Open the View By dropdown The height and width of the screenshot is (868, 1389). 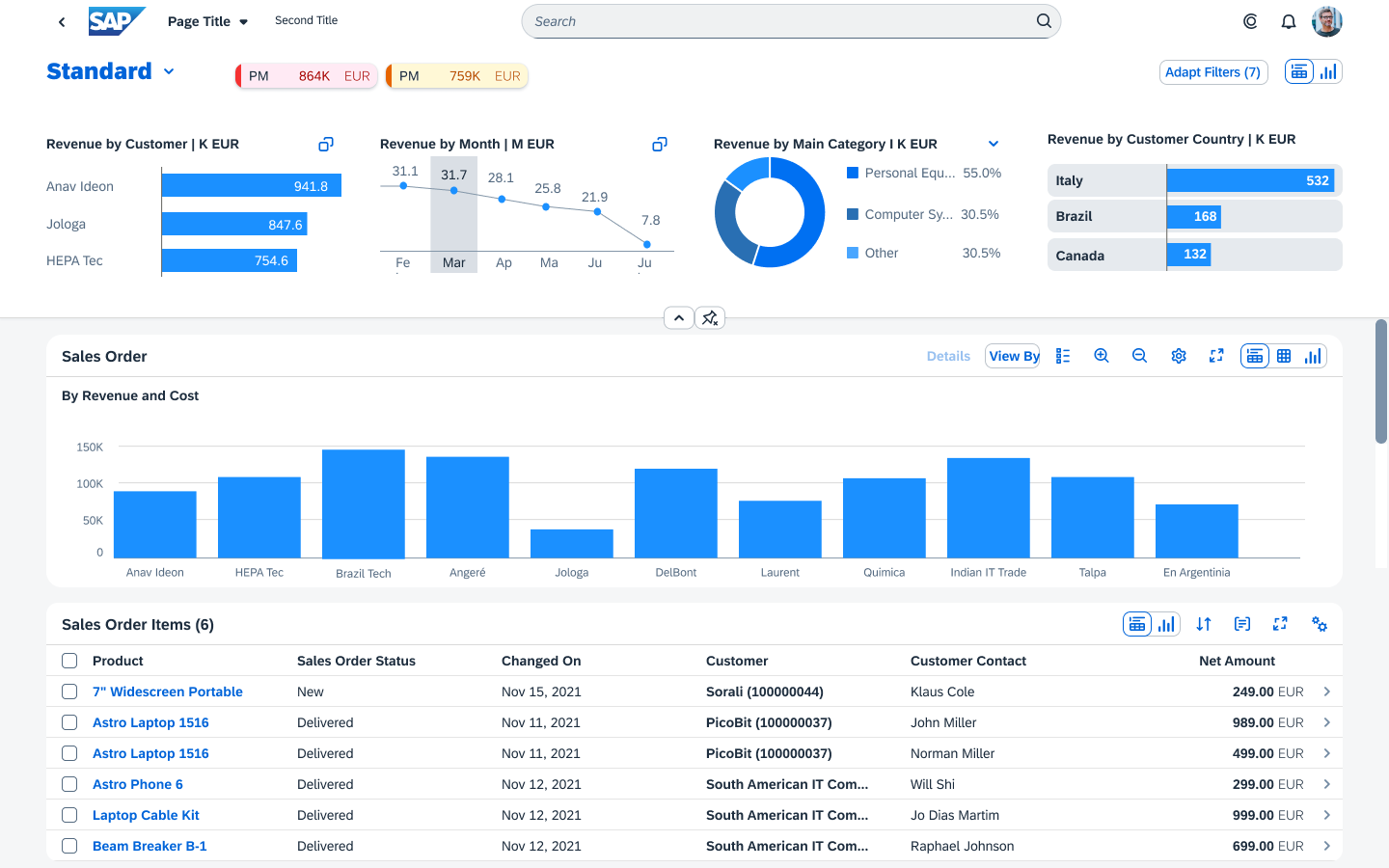(x=1013, y=356)
